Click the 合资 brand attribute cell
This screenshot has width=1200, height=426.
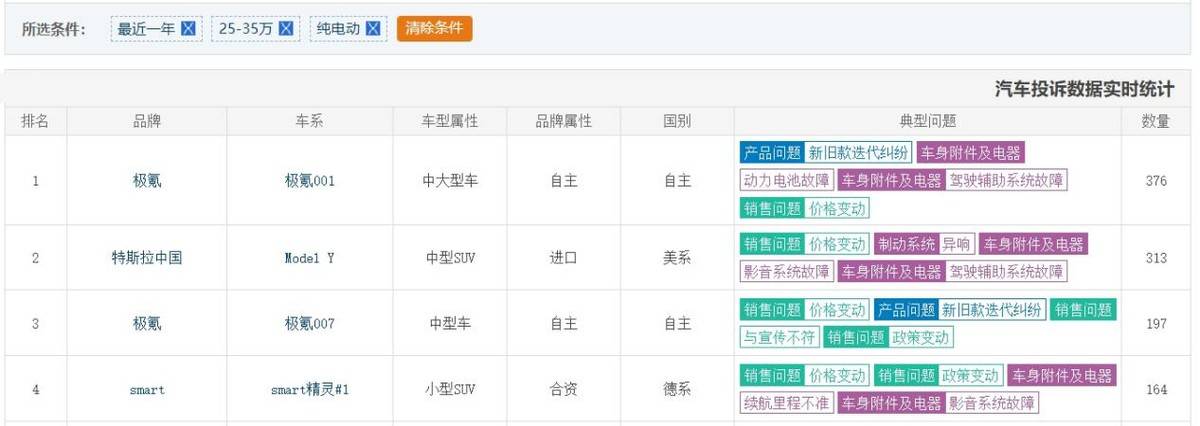point(564,390)
